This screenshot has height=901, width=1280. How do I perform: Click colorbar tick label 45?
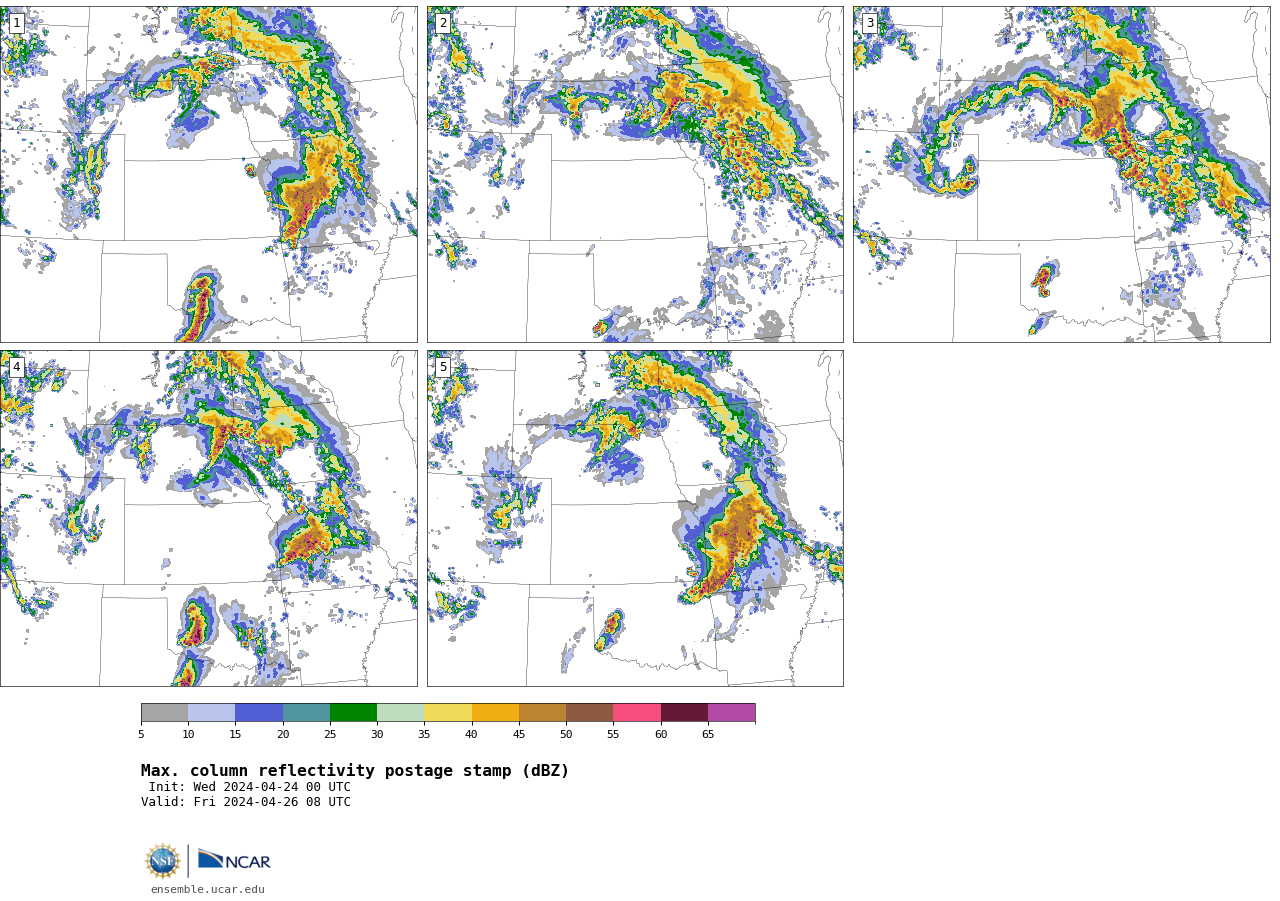[x=519, y=735]
